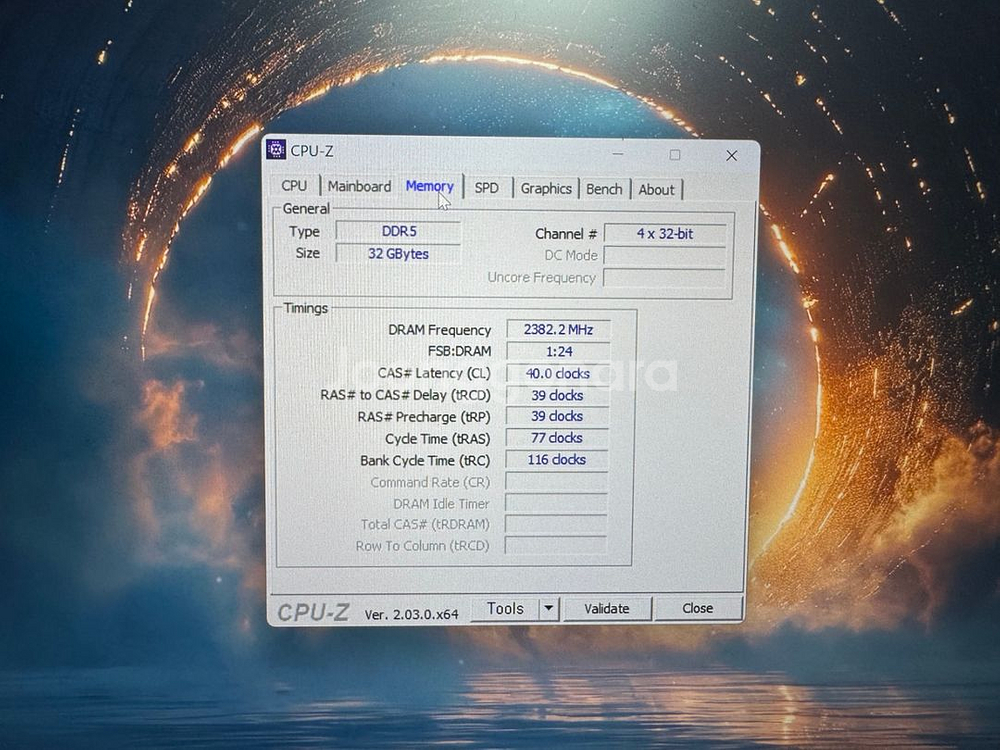1000x750 pixels.
Task: Click the 32 GBytes size field
Action: 398,253
